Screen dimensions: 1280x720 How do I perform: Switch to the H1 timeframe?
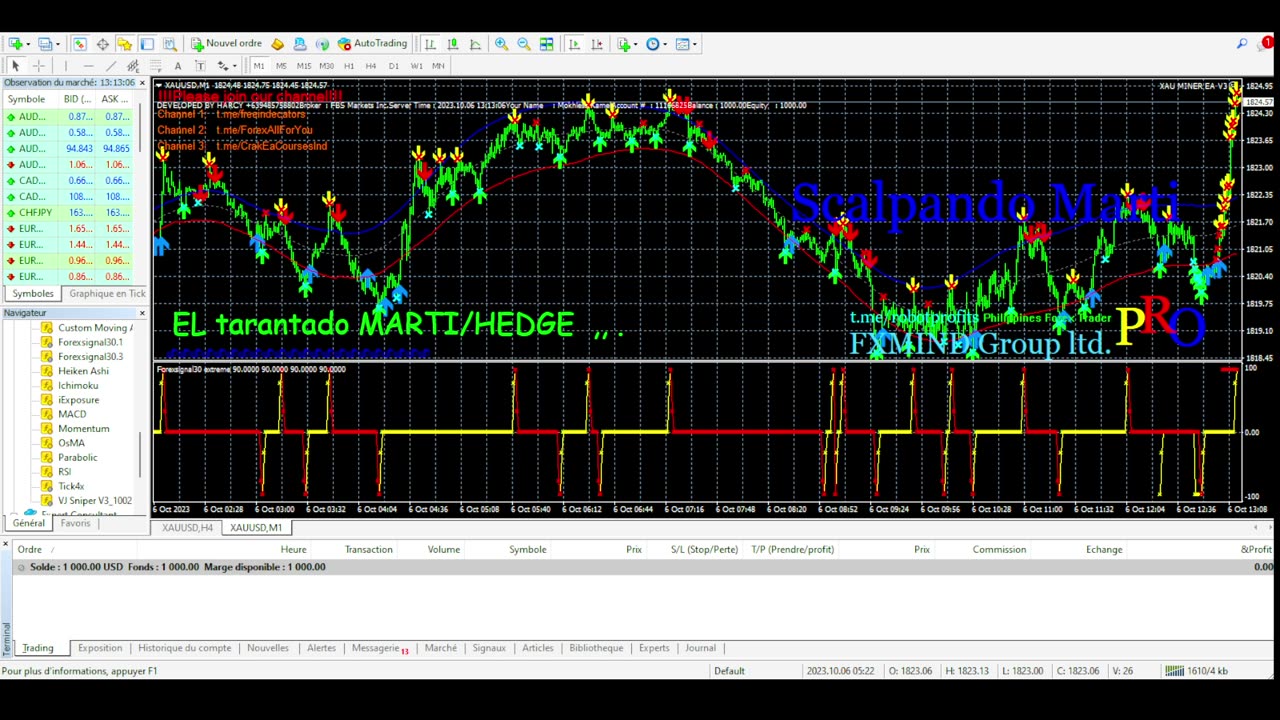click(x=349, y=66)
